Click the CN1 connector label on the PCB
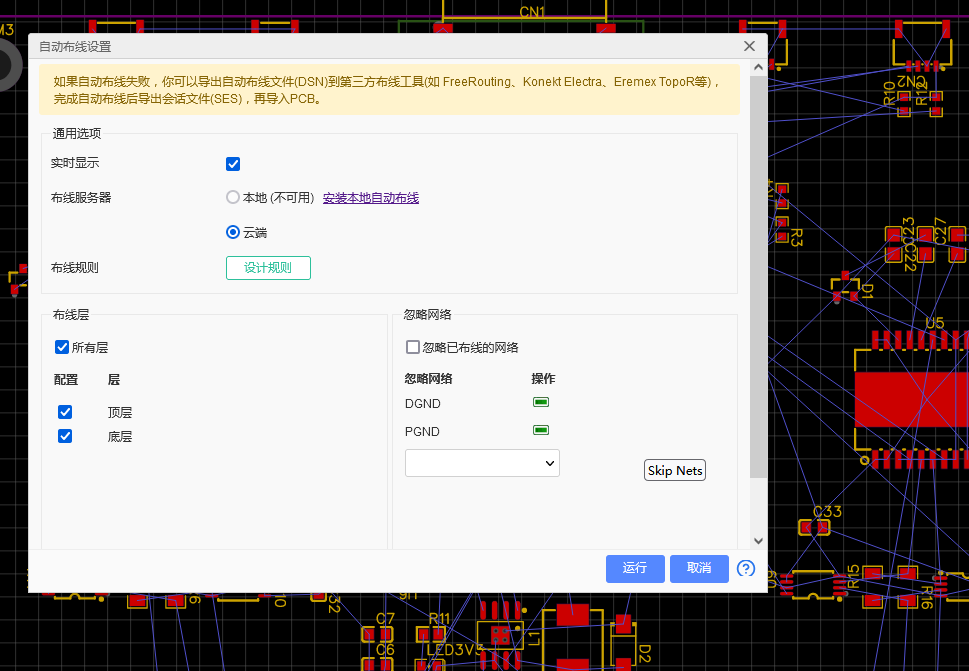 (x=532, y=12)
